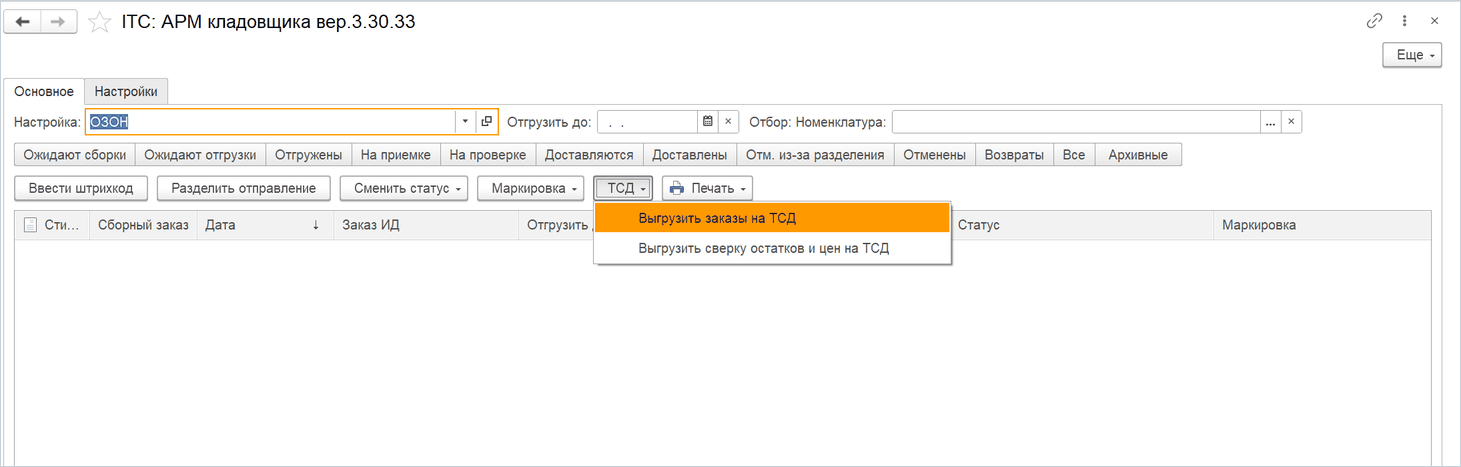Go forward with the right arrow button

(59, 21)
